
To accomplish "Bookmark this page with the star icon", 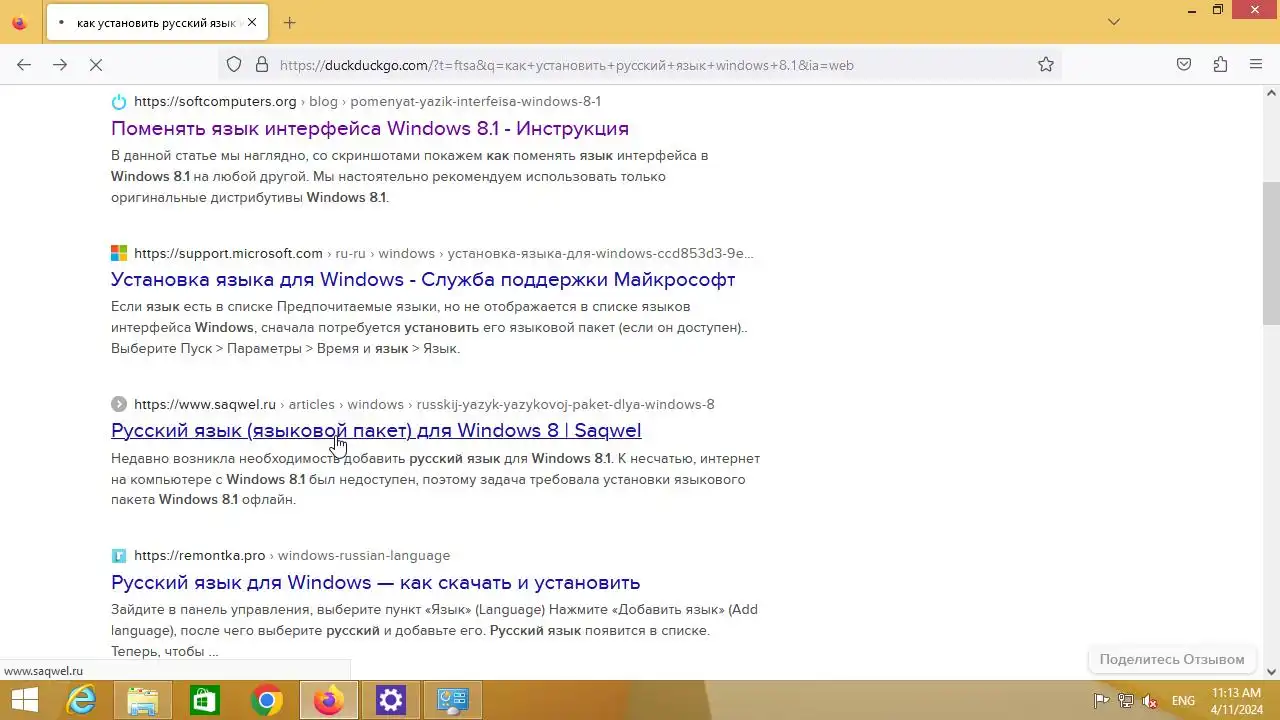I will pos(1045,65).
